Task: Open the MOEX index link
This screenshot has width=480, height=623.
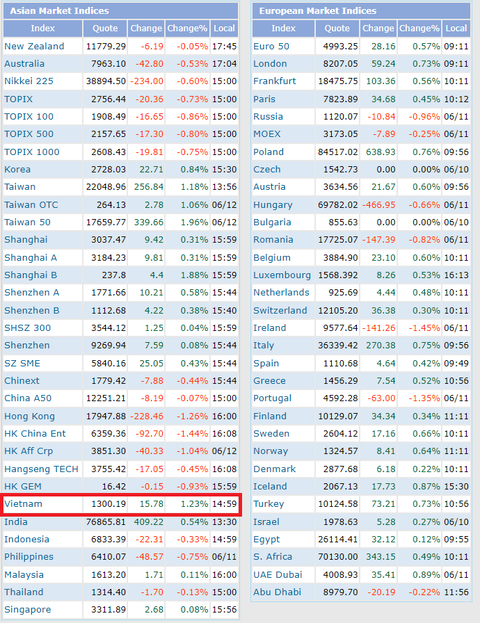Action: tap(267, 134)
